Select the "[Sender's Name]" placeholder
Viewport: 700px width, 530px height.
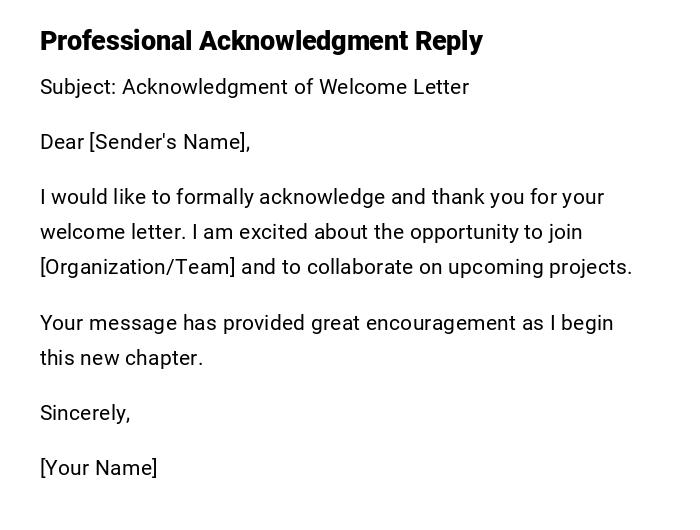point(168,142)
